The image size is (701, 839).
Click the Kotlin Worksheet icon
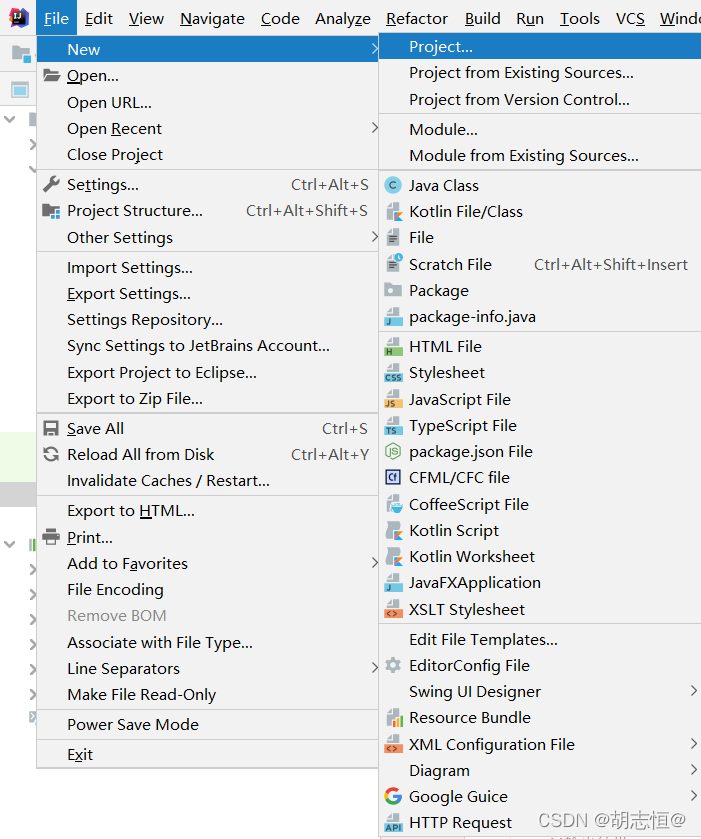coord(394,556)
